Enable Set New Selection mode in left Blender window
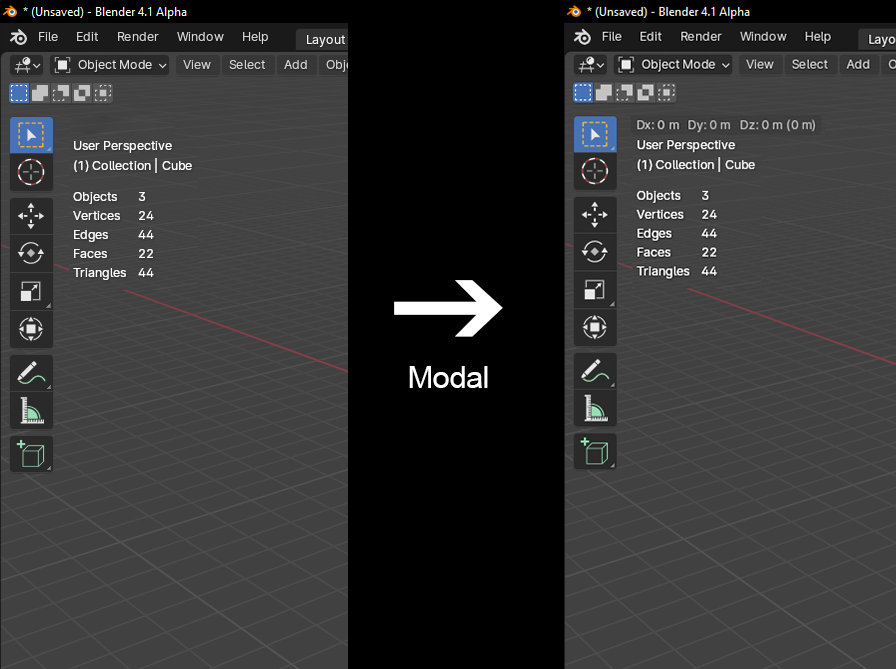 tap(19, 93)
